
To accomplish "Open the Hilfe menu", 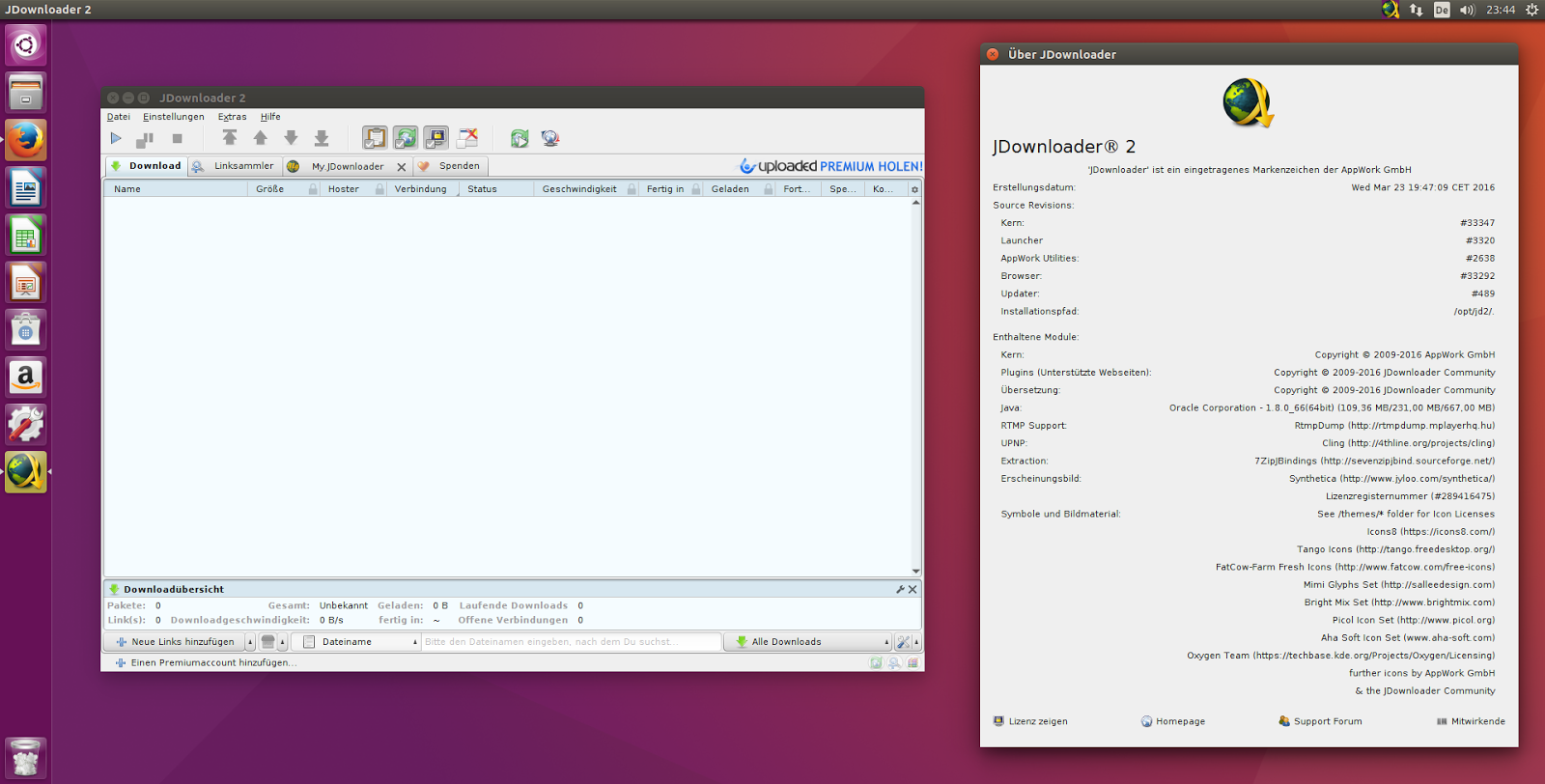I will point(270,117).
